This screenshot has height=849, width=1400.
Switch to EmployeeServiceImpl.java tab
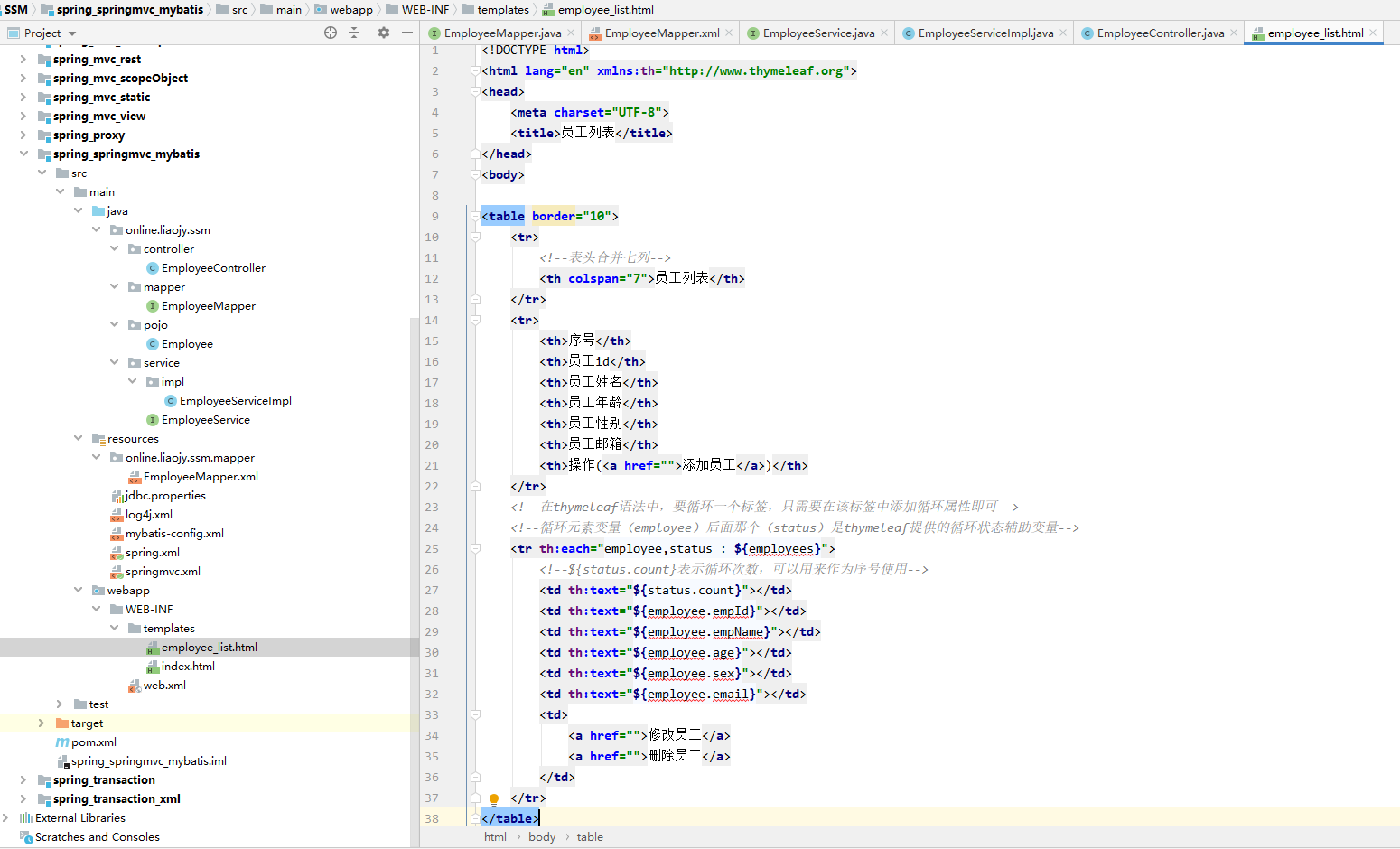tap(985, 33)
